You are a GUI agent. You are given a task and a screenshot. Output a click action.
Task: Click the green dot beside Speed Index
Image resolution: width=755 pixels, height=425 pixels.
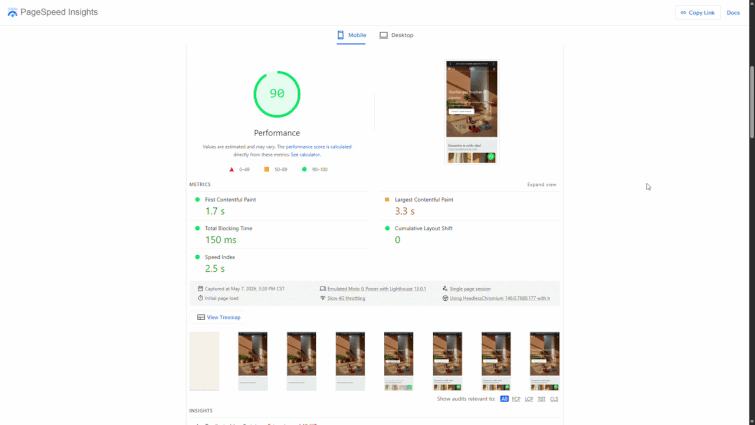coord(197,257)
